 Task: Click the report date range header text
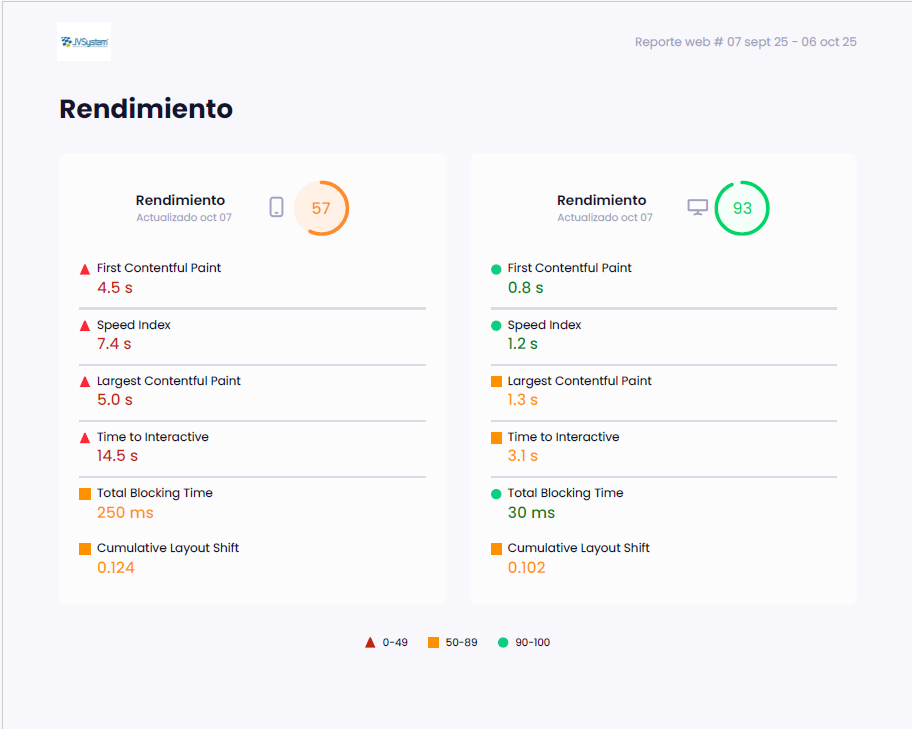pos(745,42)
